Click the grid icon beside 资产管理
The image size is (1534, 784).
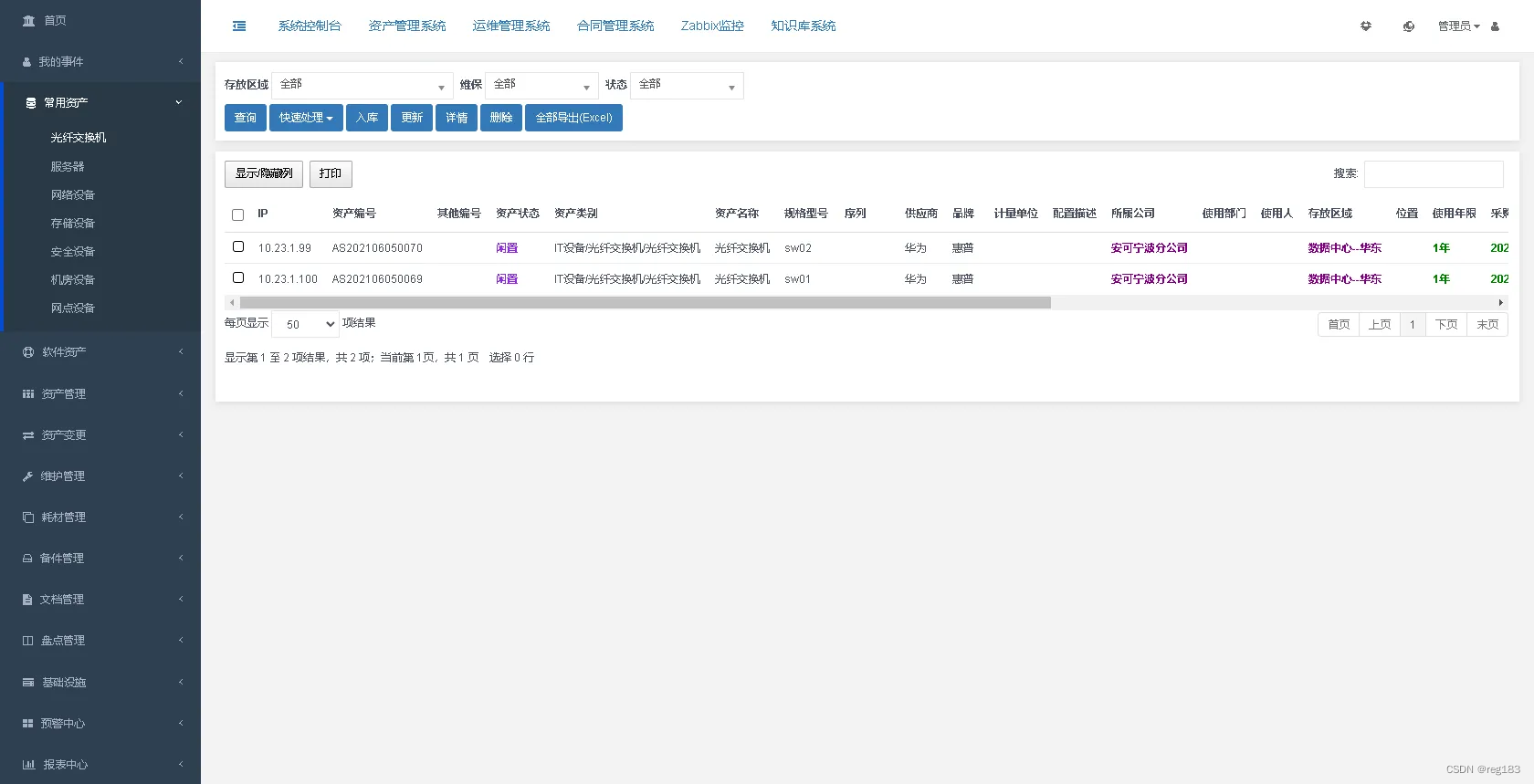click(x=28, y=394)
